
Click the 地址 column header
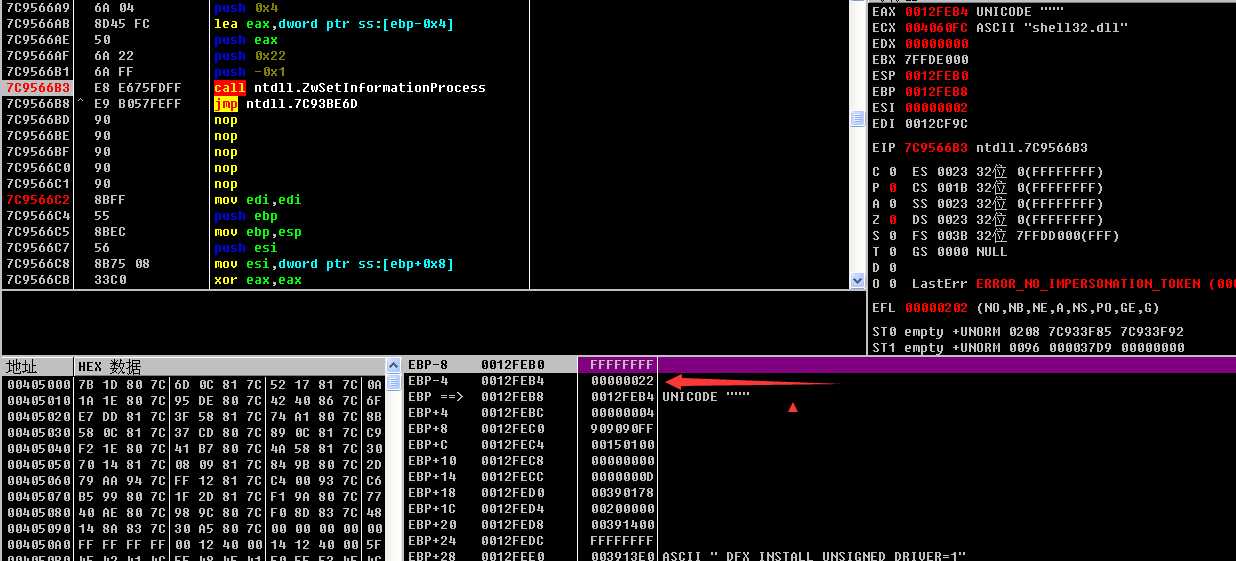22,366
